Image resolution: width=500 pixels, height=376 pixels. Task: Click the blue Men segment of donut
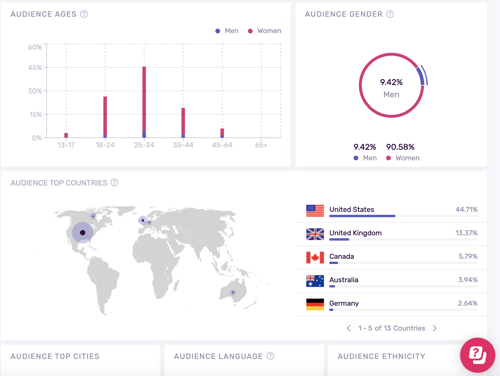click(x=421, y=76)
